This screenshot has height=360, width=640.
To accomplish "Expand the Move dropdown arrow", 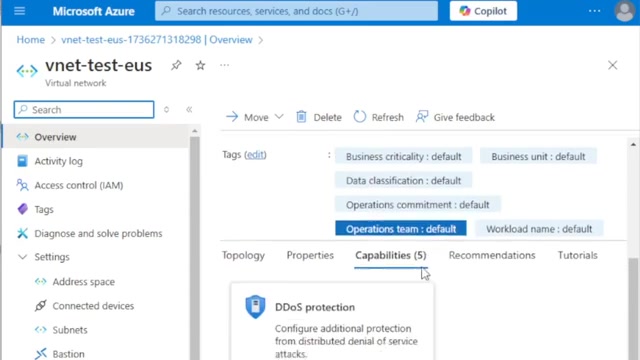I will point(279,117).
